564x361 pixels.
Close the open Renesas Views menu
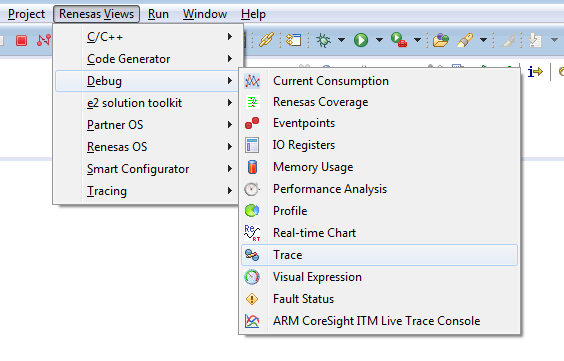[96, 14]
